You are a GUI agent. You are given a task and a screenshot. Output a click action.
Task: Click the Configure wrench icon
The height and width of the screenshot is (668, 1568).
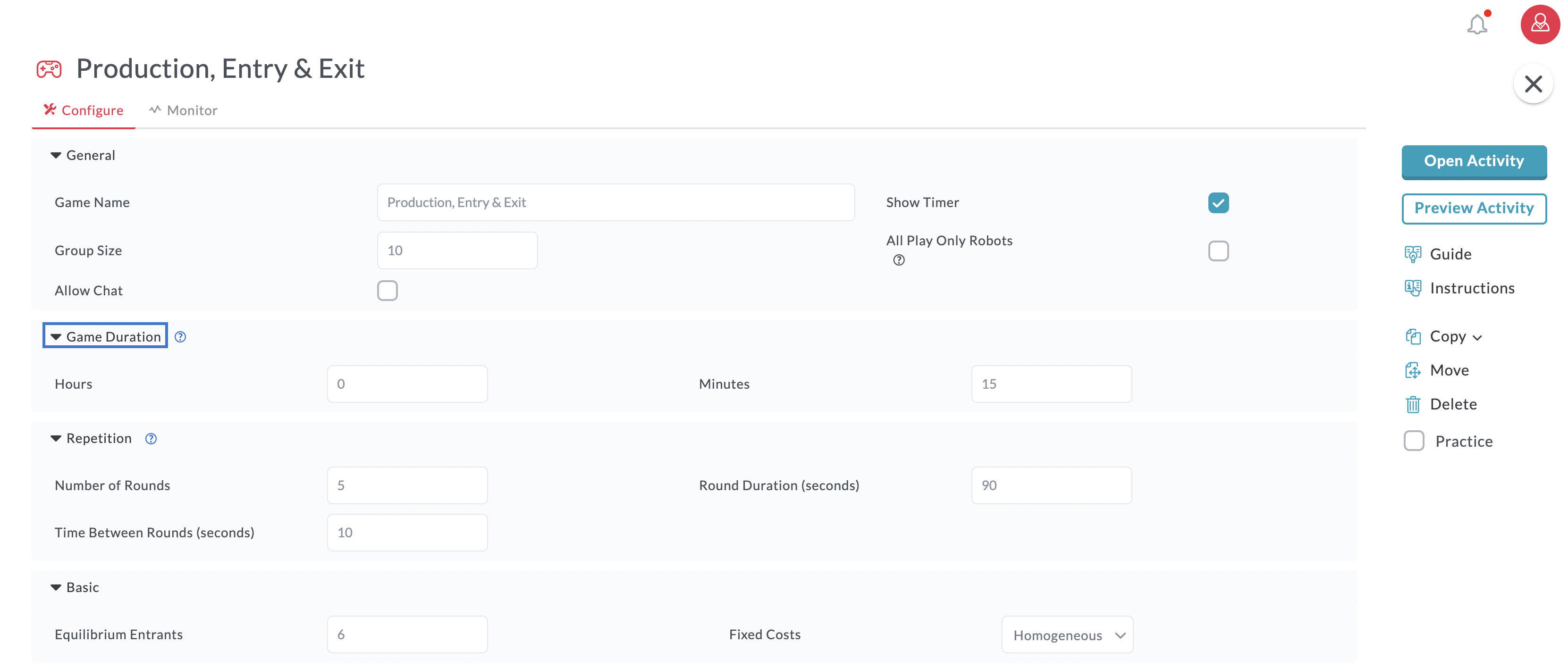click(50, 109)
